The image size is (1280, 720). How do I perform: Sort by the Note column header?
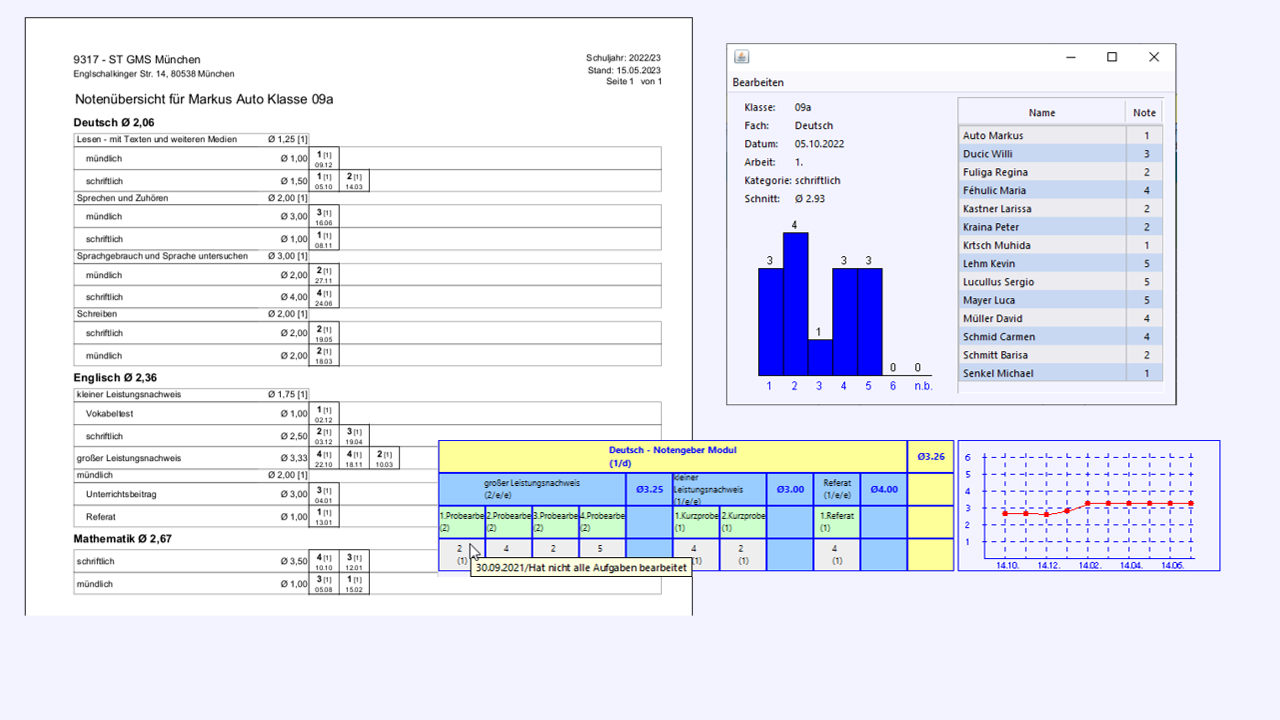[x=1145, y=113]
